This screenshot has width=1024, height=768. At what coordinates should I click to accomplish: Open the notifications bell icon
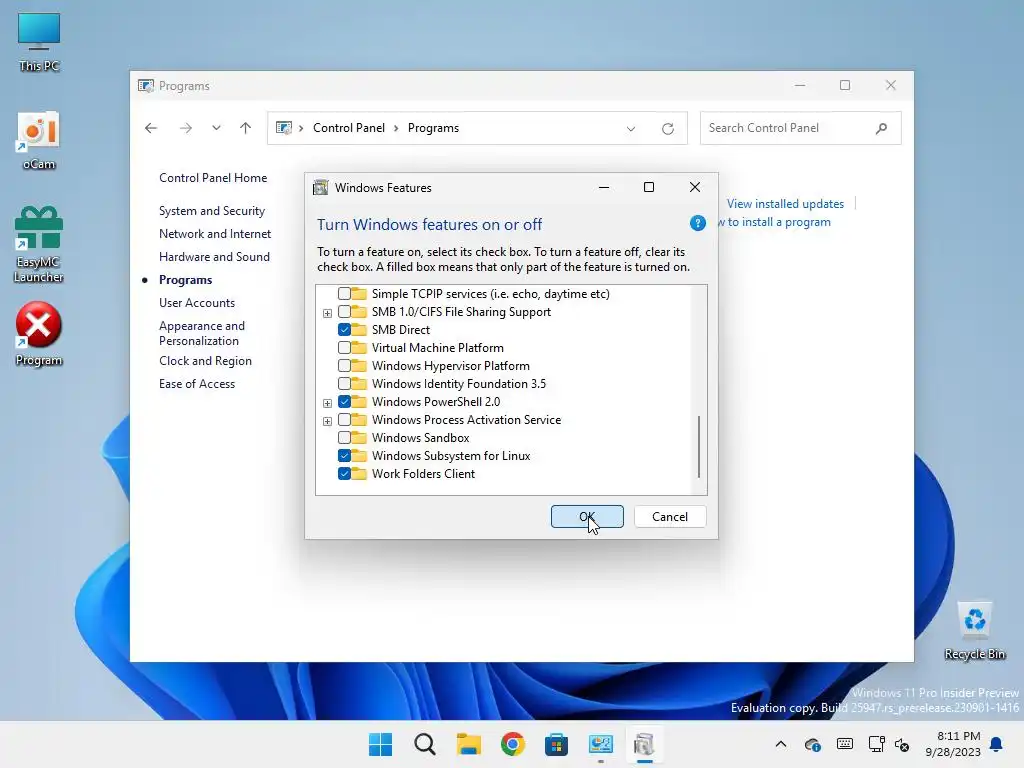[996, 744]
